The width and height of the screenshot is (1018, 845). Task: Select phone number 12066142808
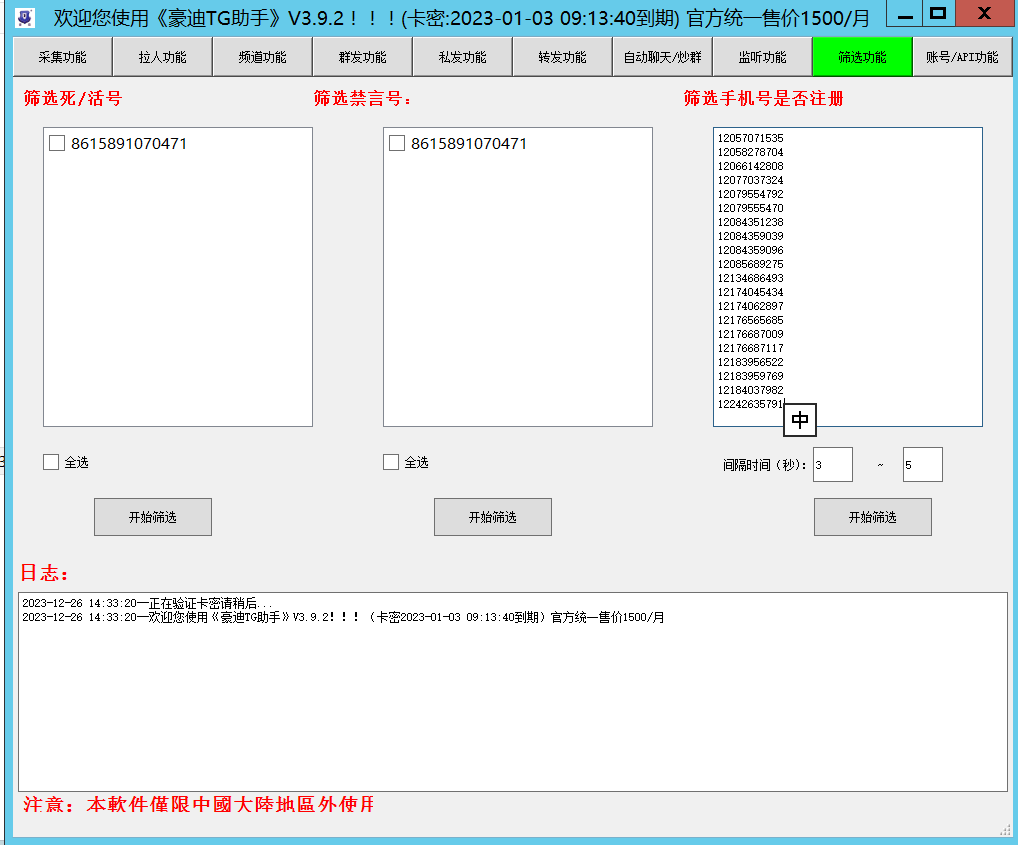click(751, 166)
